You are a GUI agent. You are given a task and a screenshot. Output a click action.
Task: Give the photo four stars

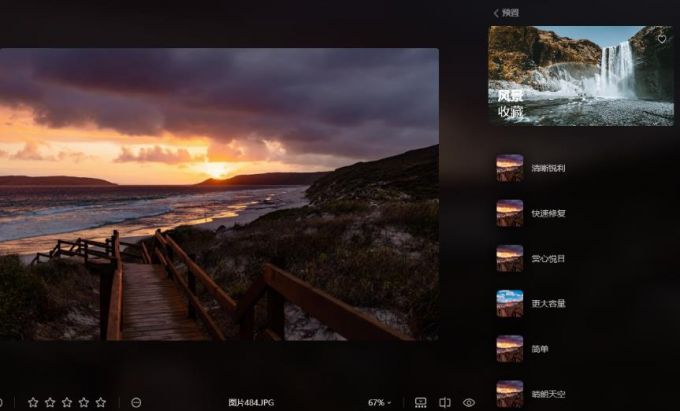[84, 402]
